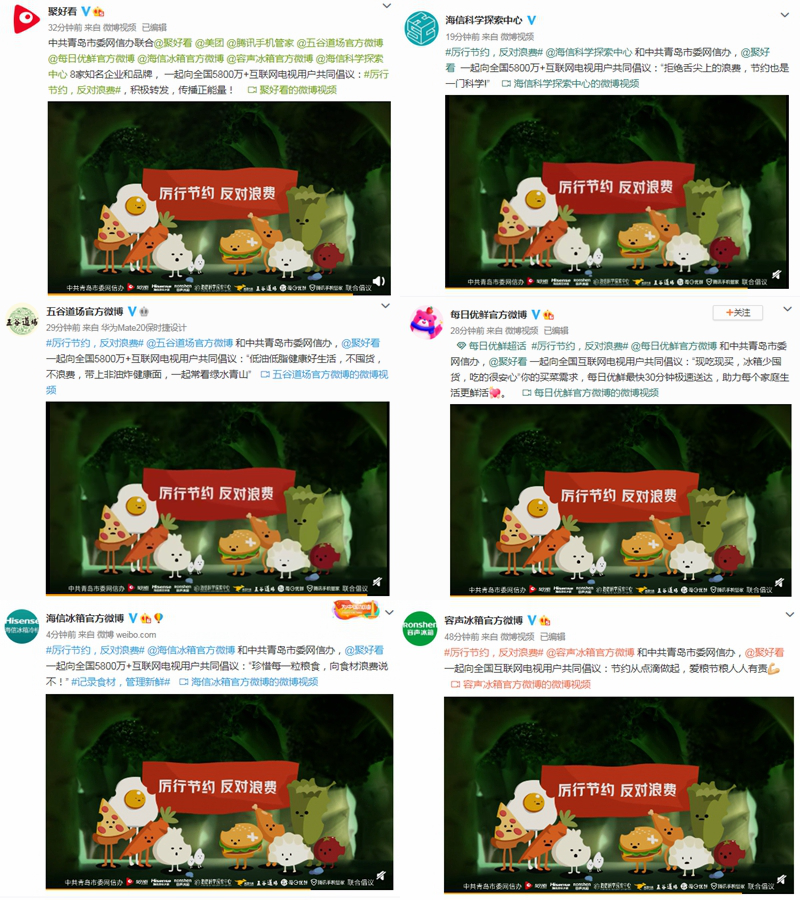
Task: Open the Hisense 海信冰箱 avatar icon
Action: click(x=22, y=626)
